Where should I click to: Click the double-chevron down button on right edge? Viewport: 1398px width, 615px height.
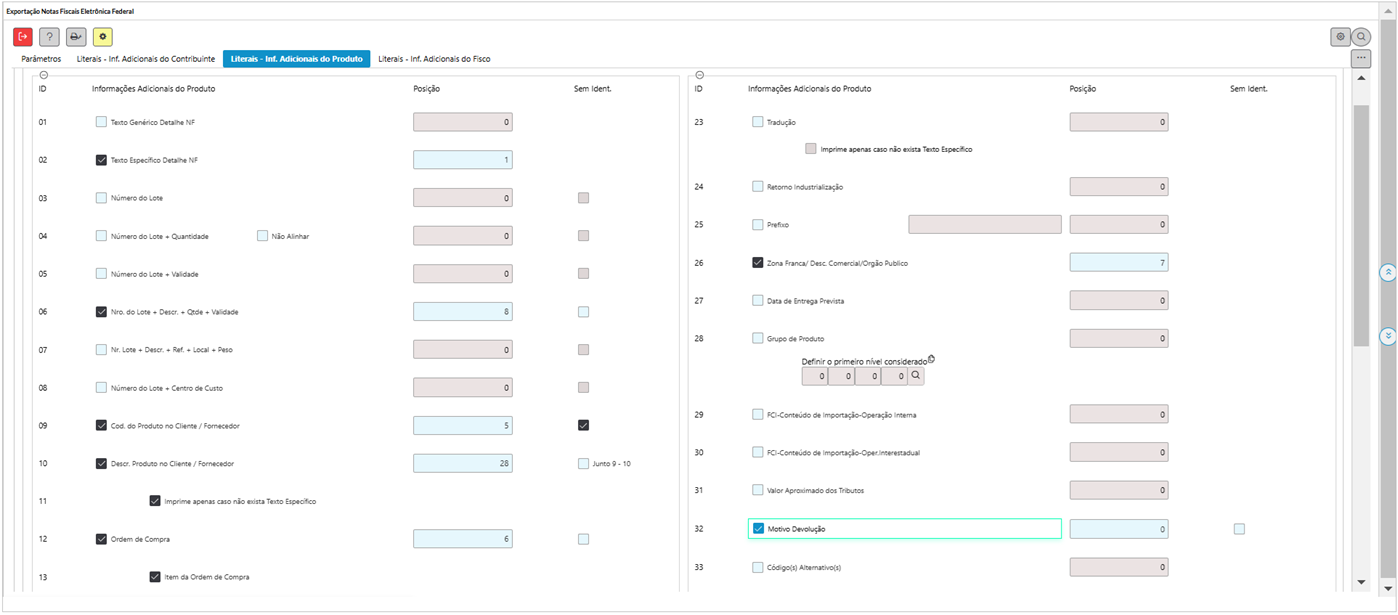[x=1387, y=336]
